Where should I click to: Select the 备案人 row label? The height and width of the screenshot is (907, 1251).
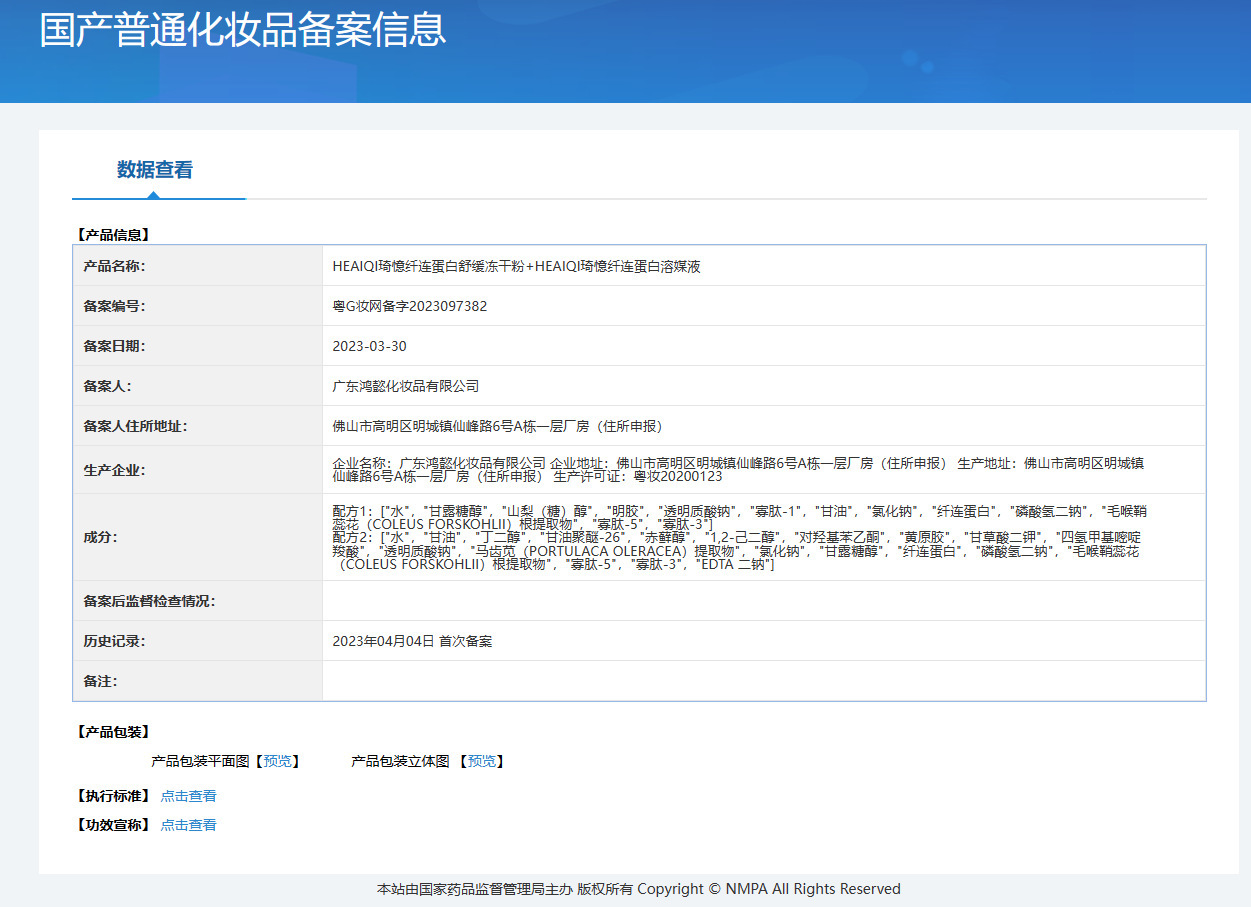click(x=107, y=386)
